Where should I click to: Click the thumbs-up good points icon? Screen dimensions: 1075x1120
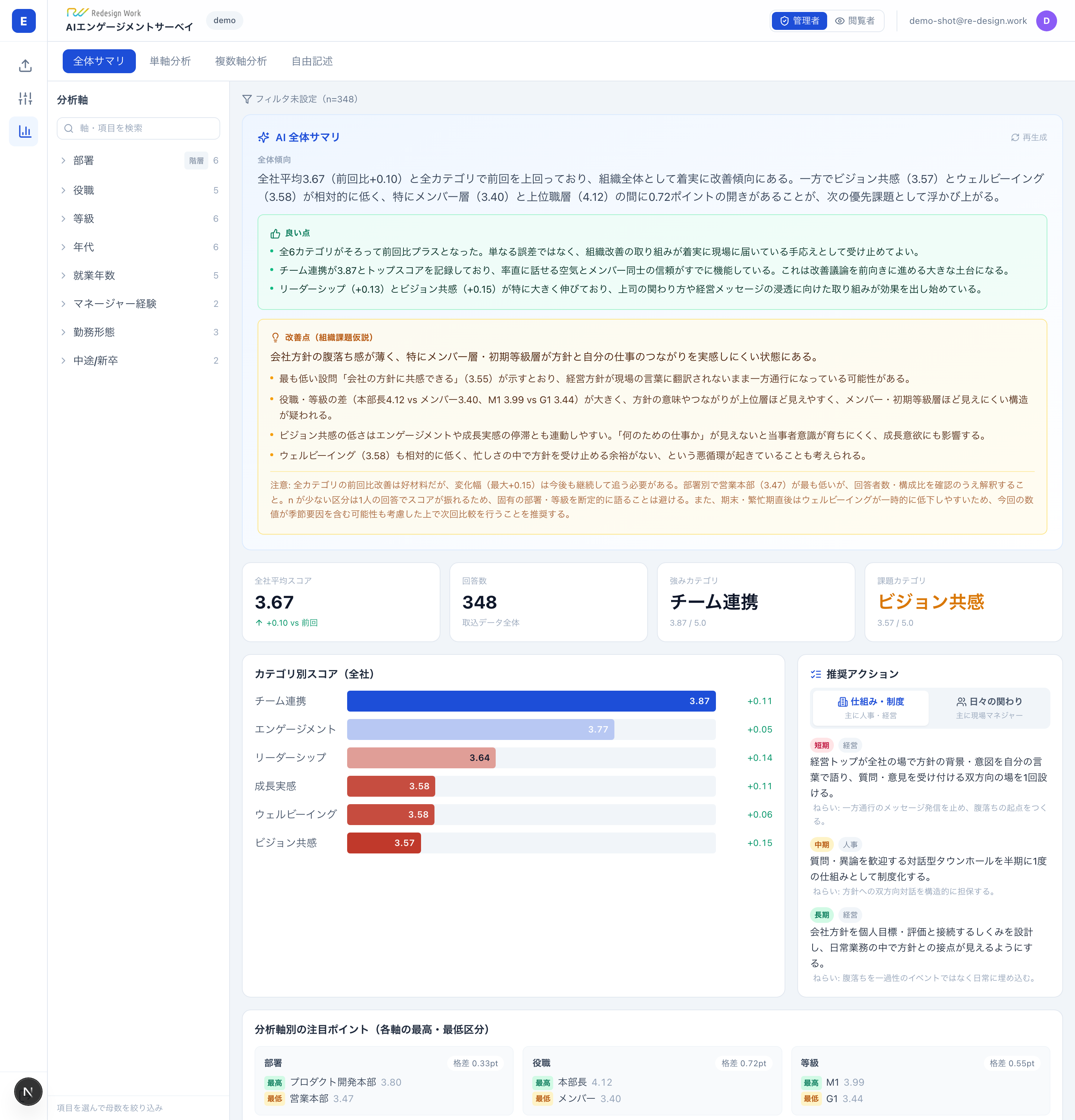[275, 233]
